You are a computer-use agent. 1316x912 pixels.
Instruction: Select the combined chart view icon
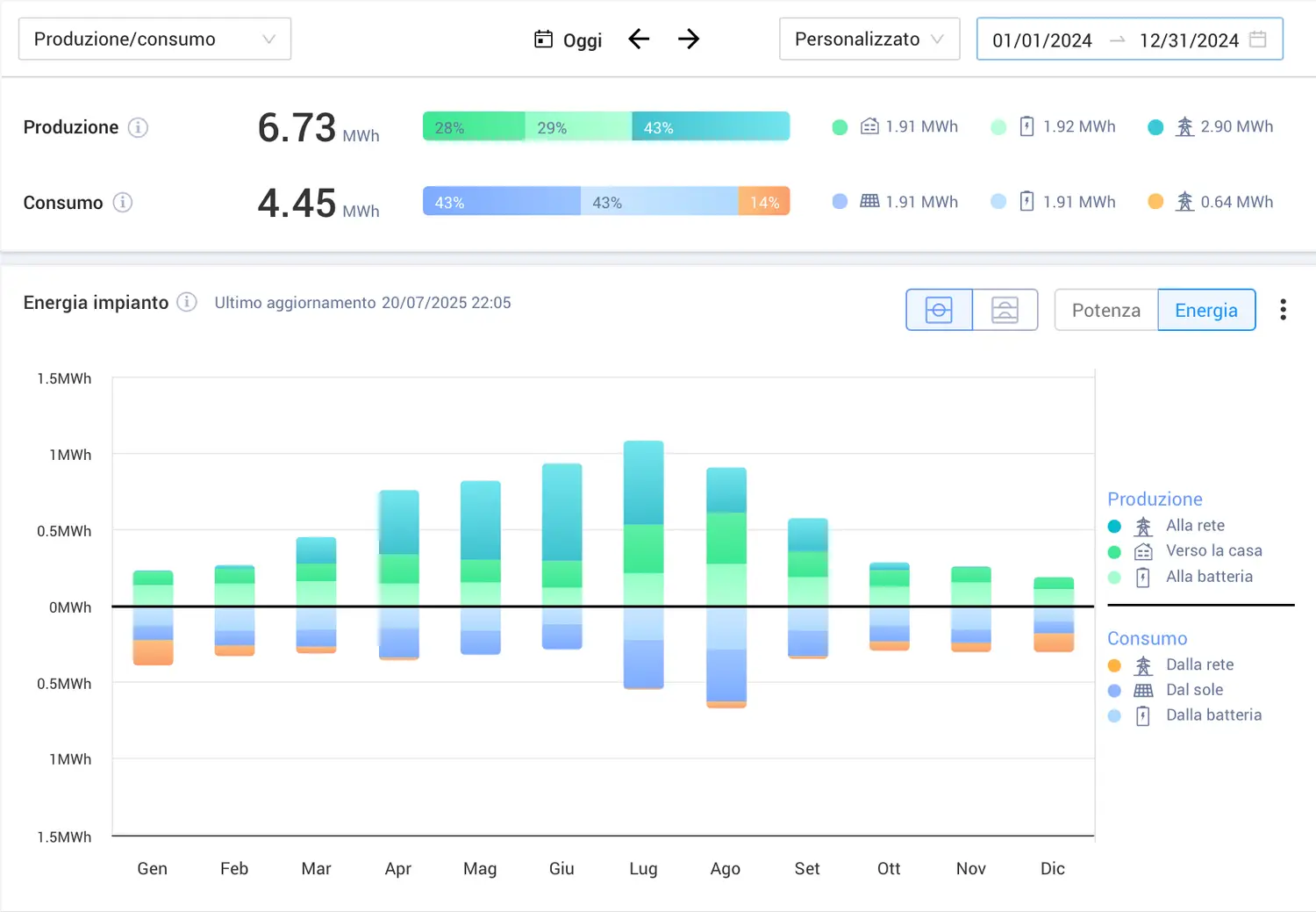(939, 310)
